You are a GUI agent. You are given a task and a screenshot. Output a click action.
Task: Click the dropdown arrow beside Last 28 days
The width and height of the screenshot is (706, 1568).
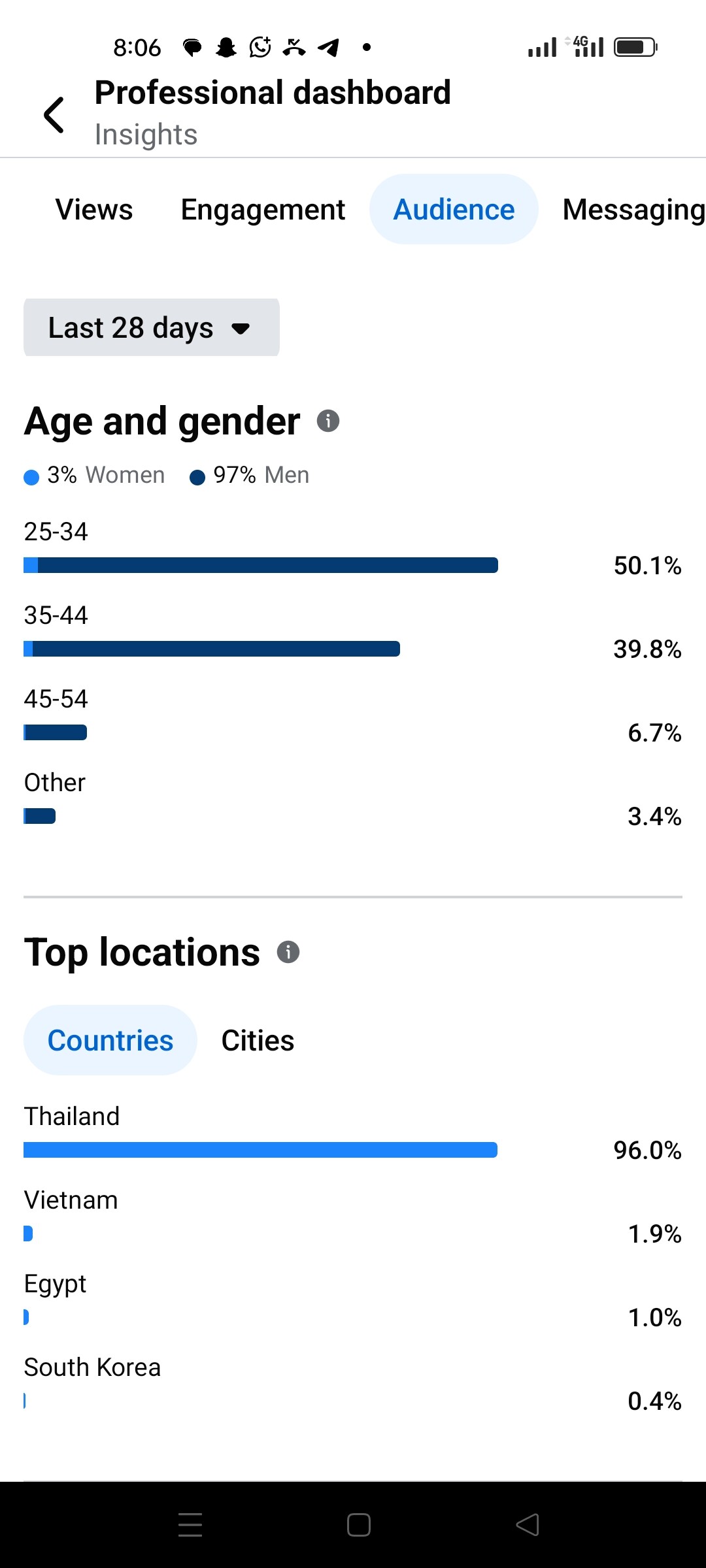pyautogui.click(x=241, y=328)
